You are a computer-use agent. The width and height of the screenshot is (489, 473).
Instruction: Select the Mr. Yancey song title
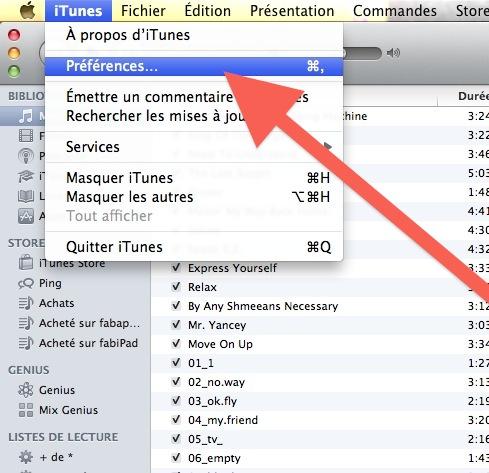[217, 325]
